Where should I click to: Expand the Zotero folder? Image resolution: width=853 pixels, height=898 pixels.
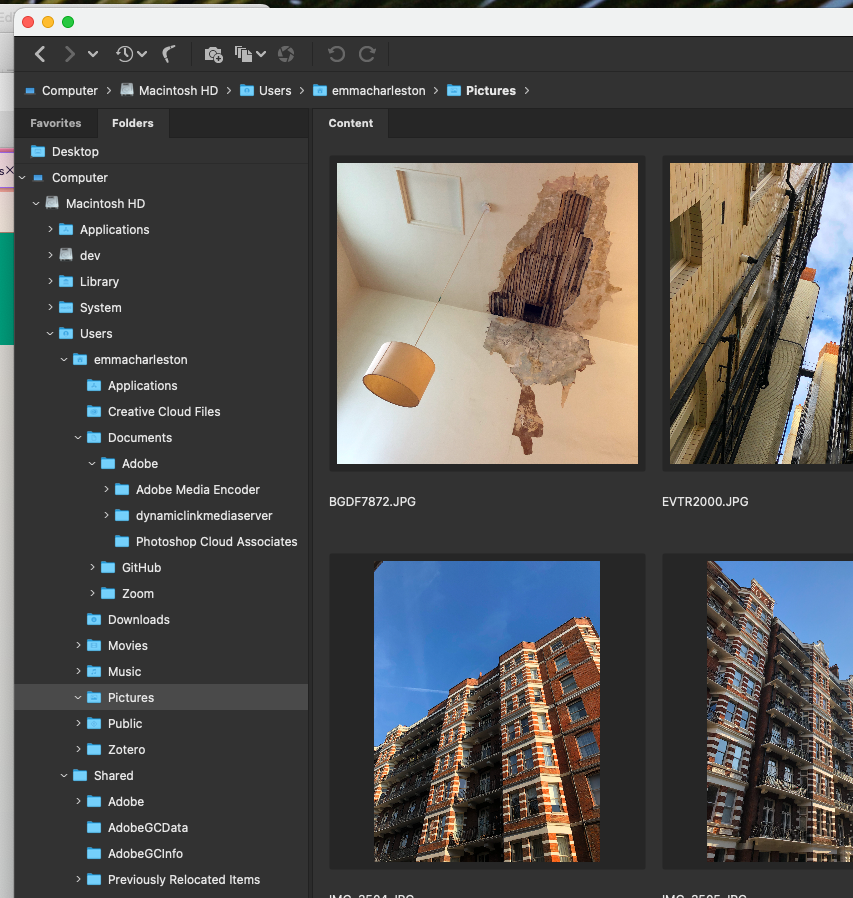tap(78, 749)
